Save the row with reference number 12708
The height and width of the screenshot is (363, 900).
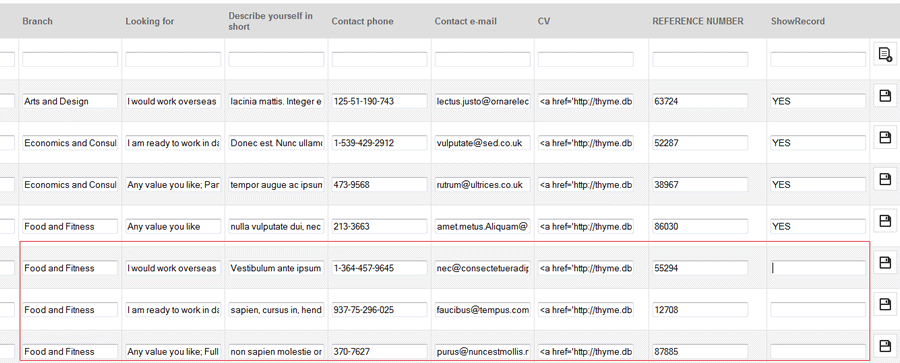[x=885, y=304]
